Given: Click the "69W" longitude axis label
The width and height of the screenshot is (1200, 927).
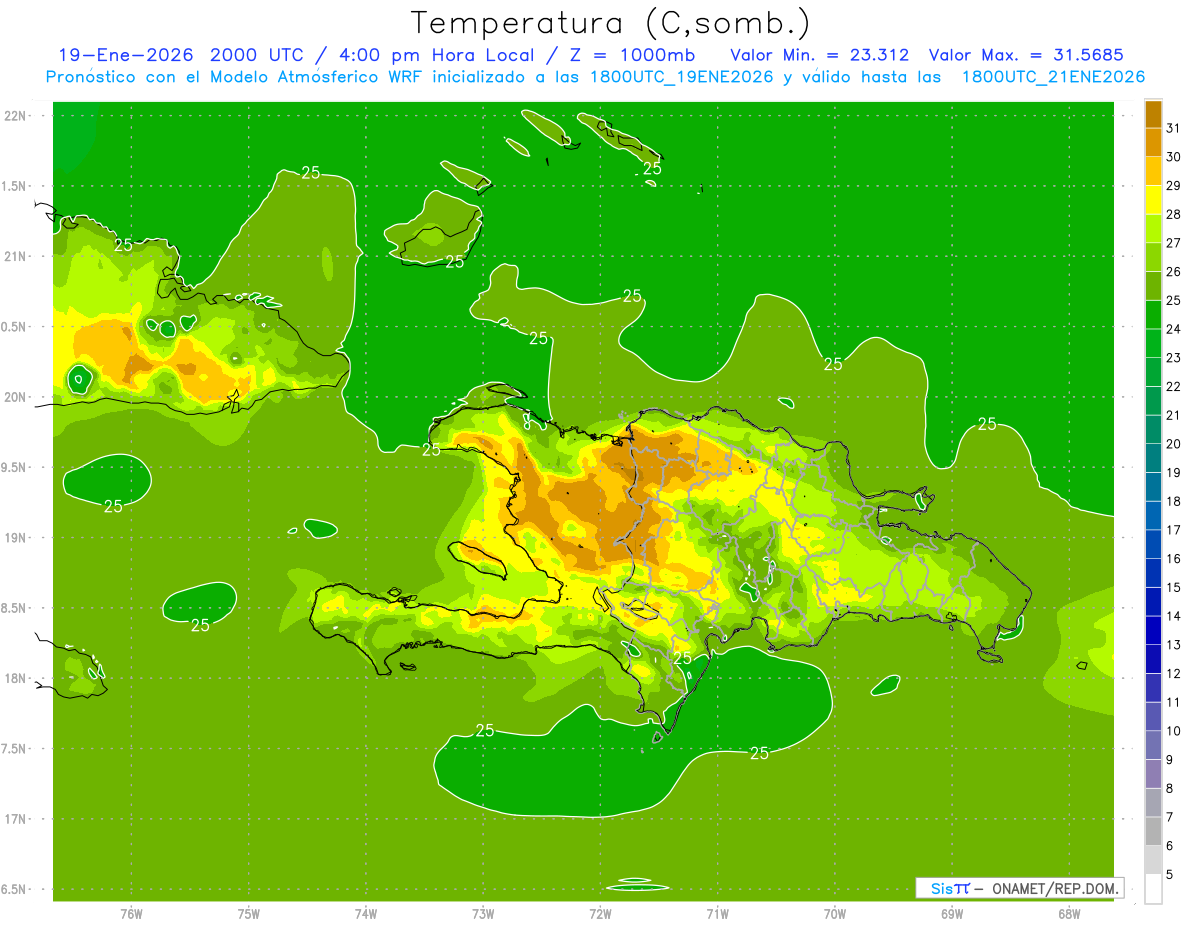Looking at the screenshot, I should (952, 915).
